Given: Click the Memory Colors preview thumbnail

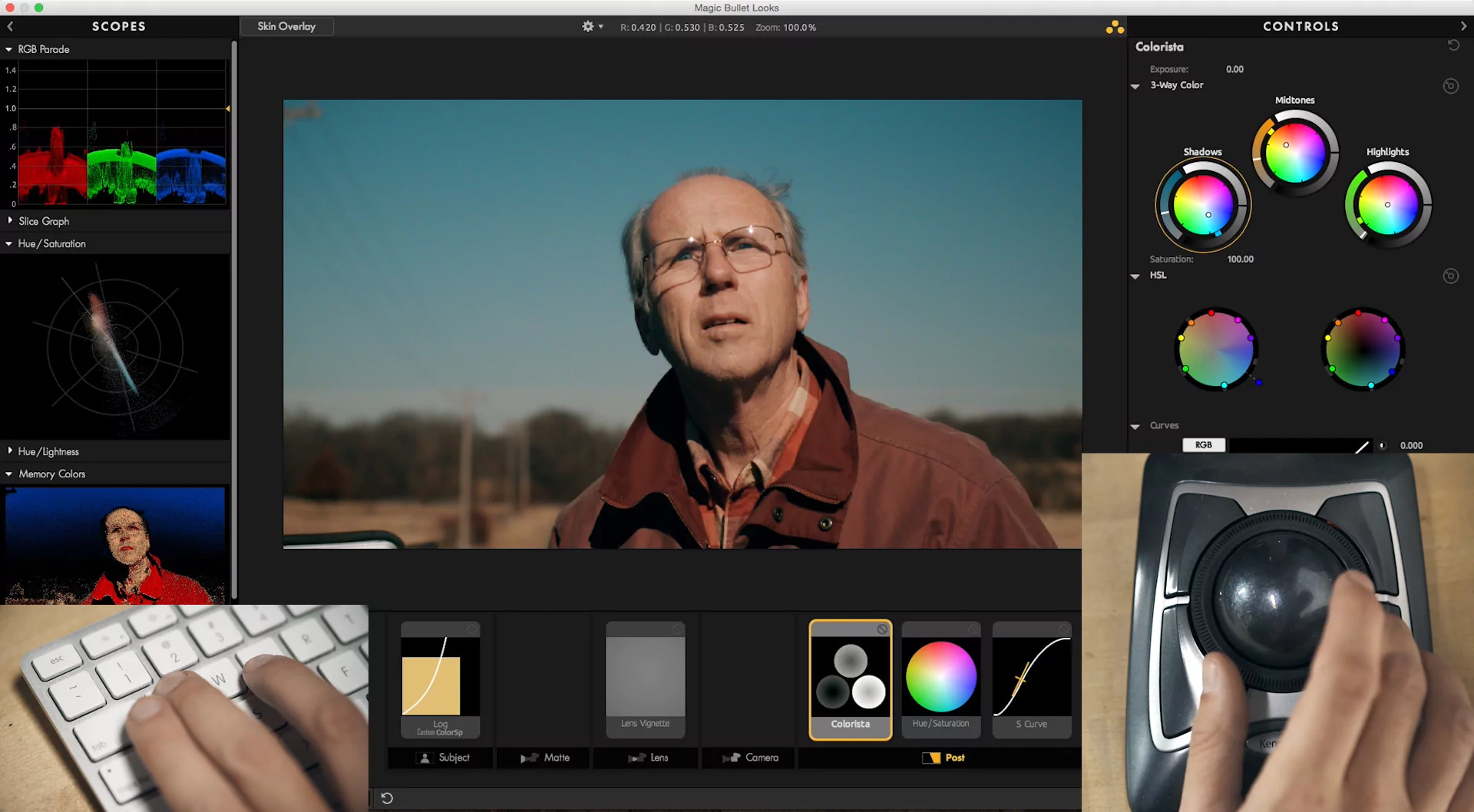Looking at the screenshot, I should click(115, 545).
